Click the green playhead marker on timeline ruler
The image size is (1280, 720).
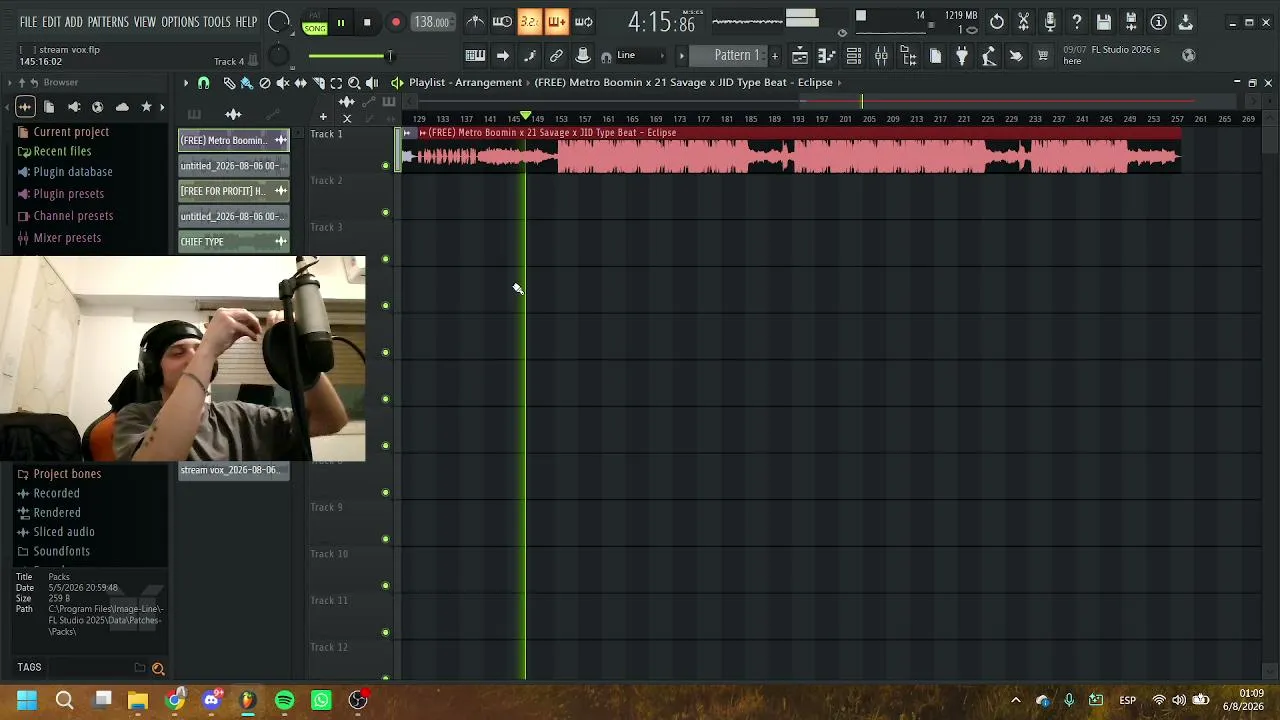(x=526, y=117)
